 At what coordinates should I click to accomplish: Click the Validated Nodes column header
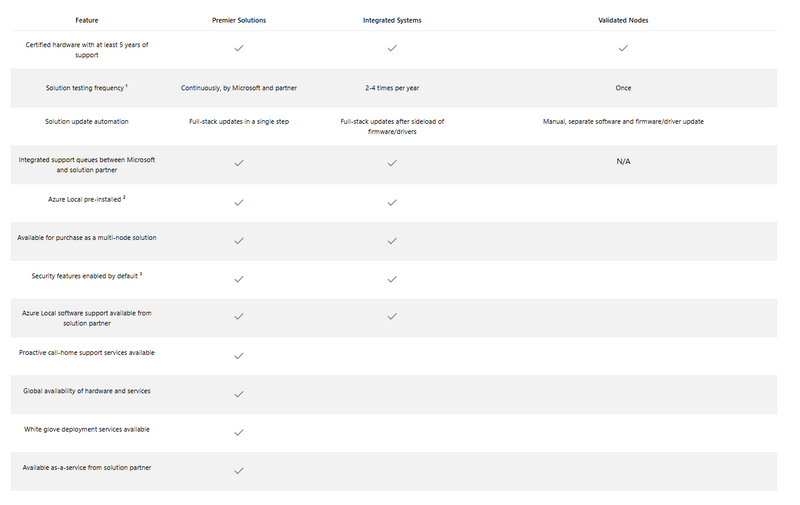(623, 20)
